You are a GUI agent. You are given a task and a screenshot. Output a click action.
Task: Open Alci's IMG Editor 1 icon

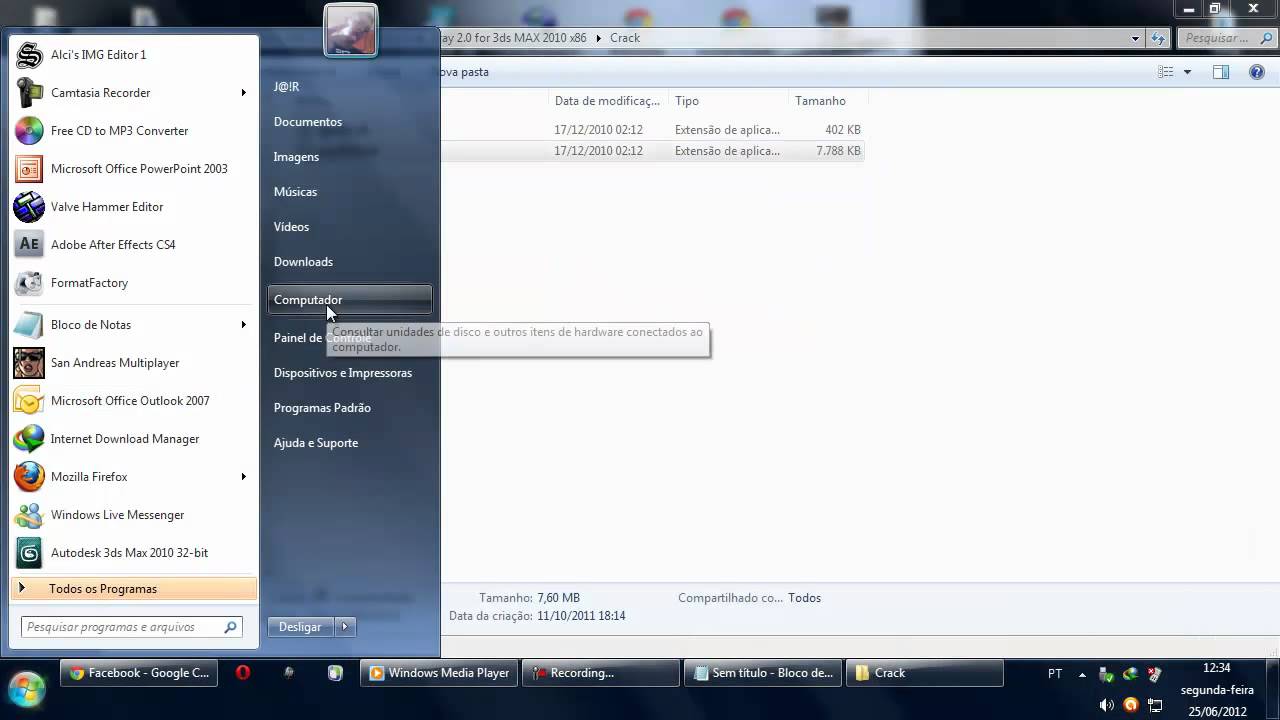click(29, 55)
